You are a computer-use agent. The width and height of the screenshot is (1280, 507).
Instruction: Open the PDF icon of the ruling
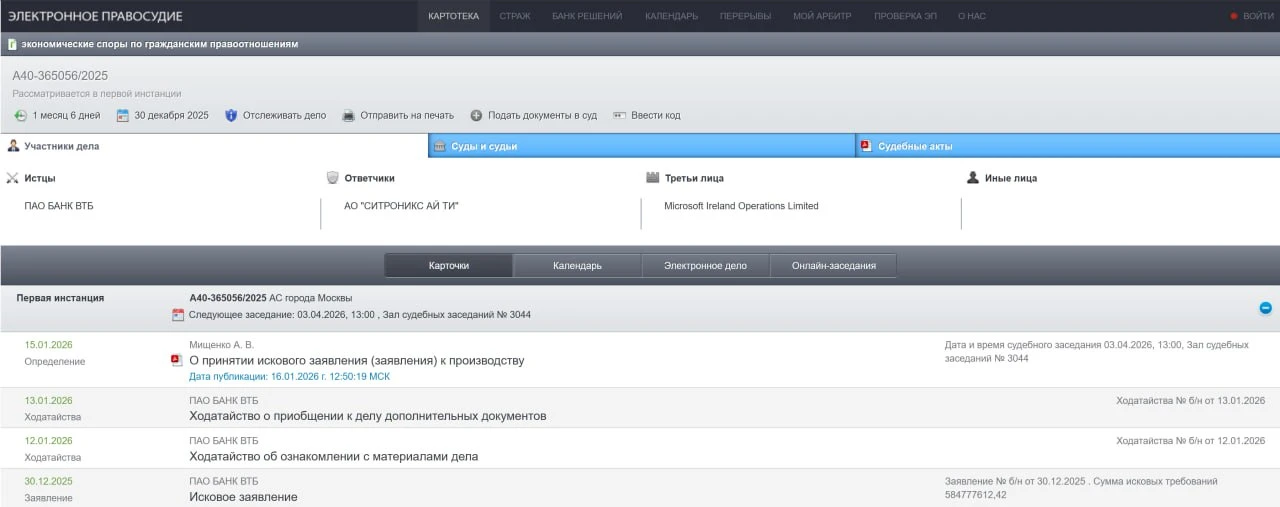177,360
